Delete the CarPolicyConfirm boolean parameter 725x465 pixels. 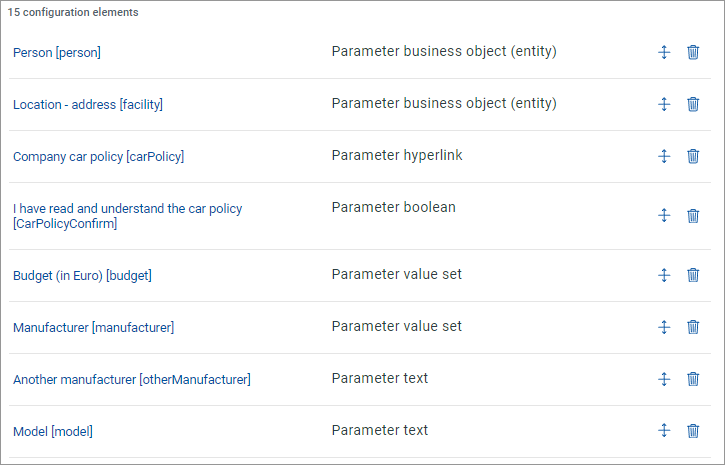point(693,215)
